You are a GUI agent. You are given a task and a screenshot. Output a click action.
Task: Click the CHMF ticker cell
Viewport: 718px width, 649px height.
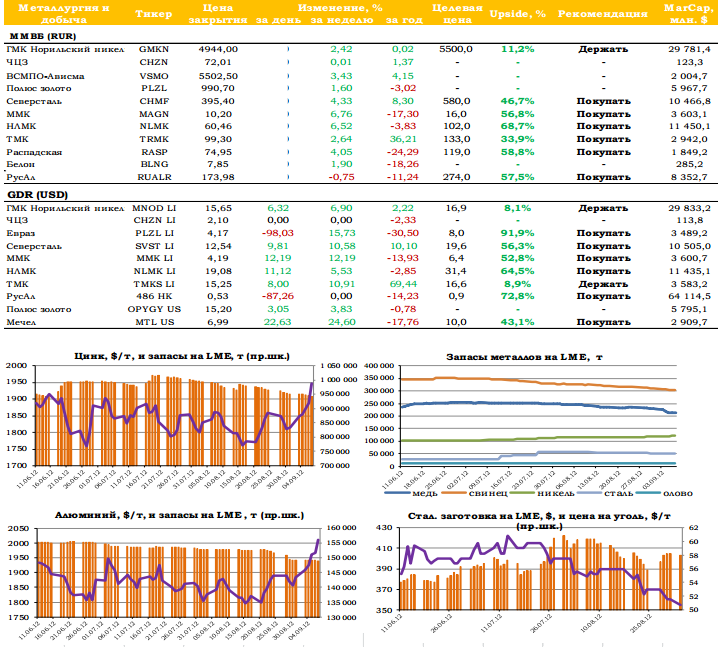pos(154,101)
